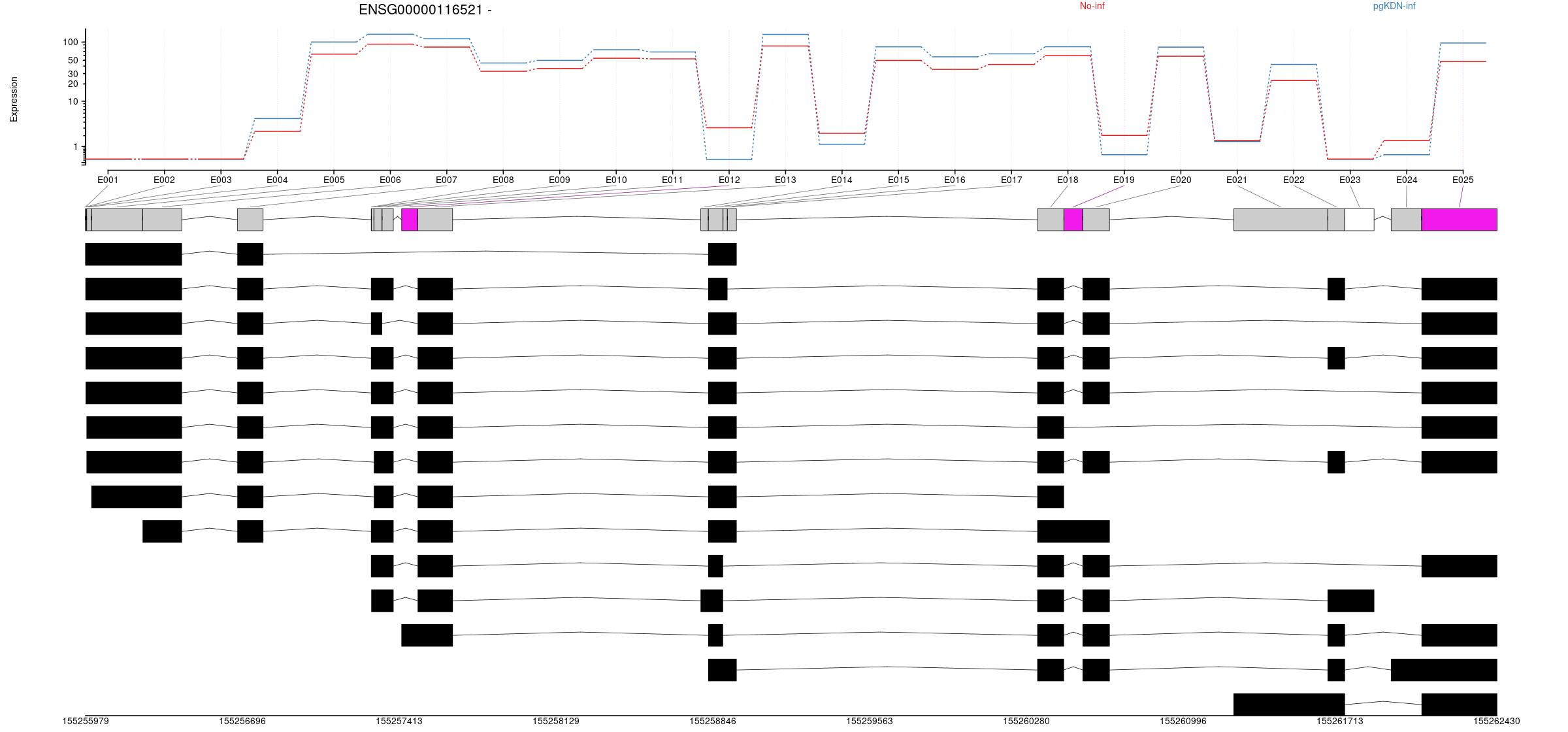
Task: Click exon label E020
Action: 1181,180
